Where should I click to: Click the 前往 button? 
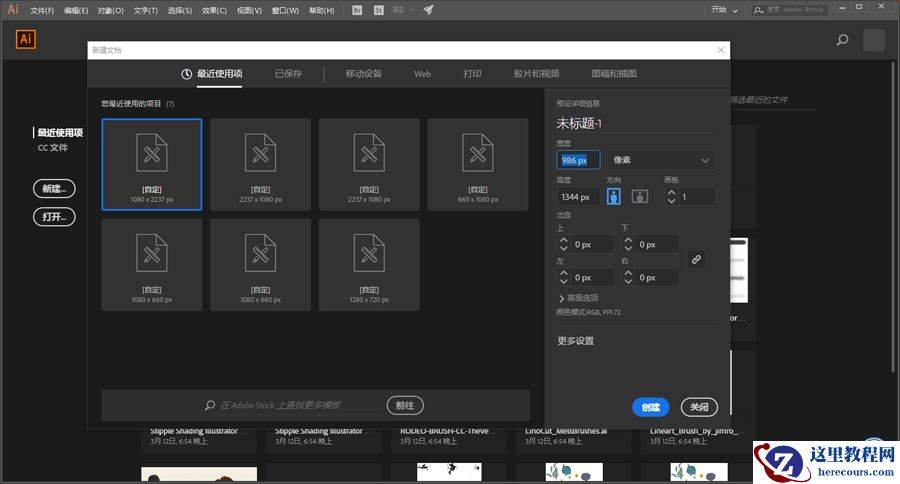tap(405, 405)
